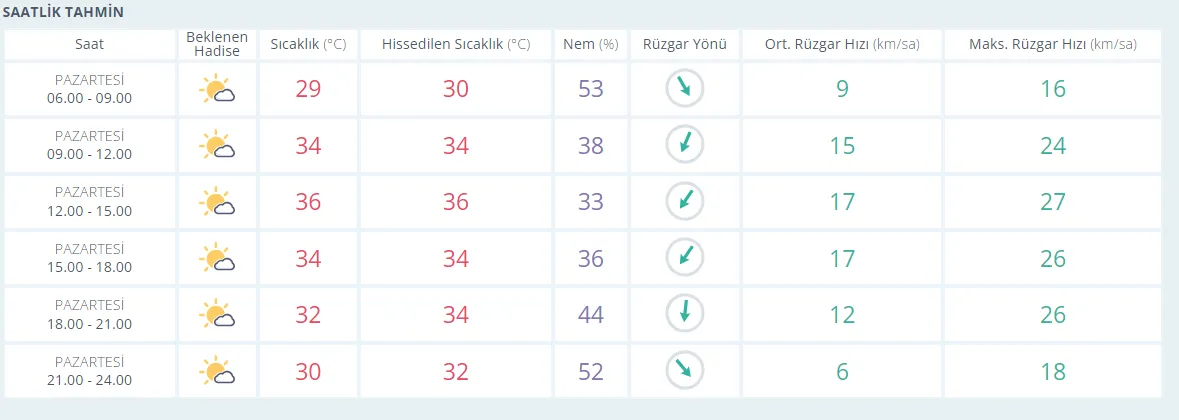The width and height of the screenshot is (1179, 420).
Task: Click wind direction icon for 21.00 - 24.00
Action: click(685, 370)
